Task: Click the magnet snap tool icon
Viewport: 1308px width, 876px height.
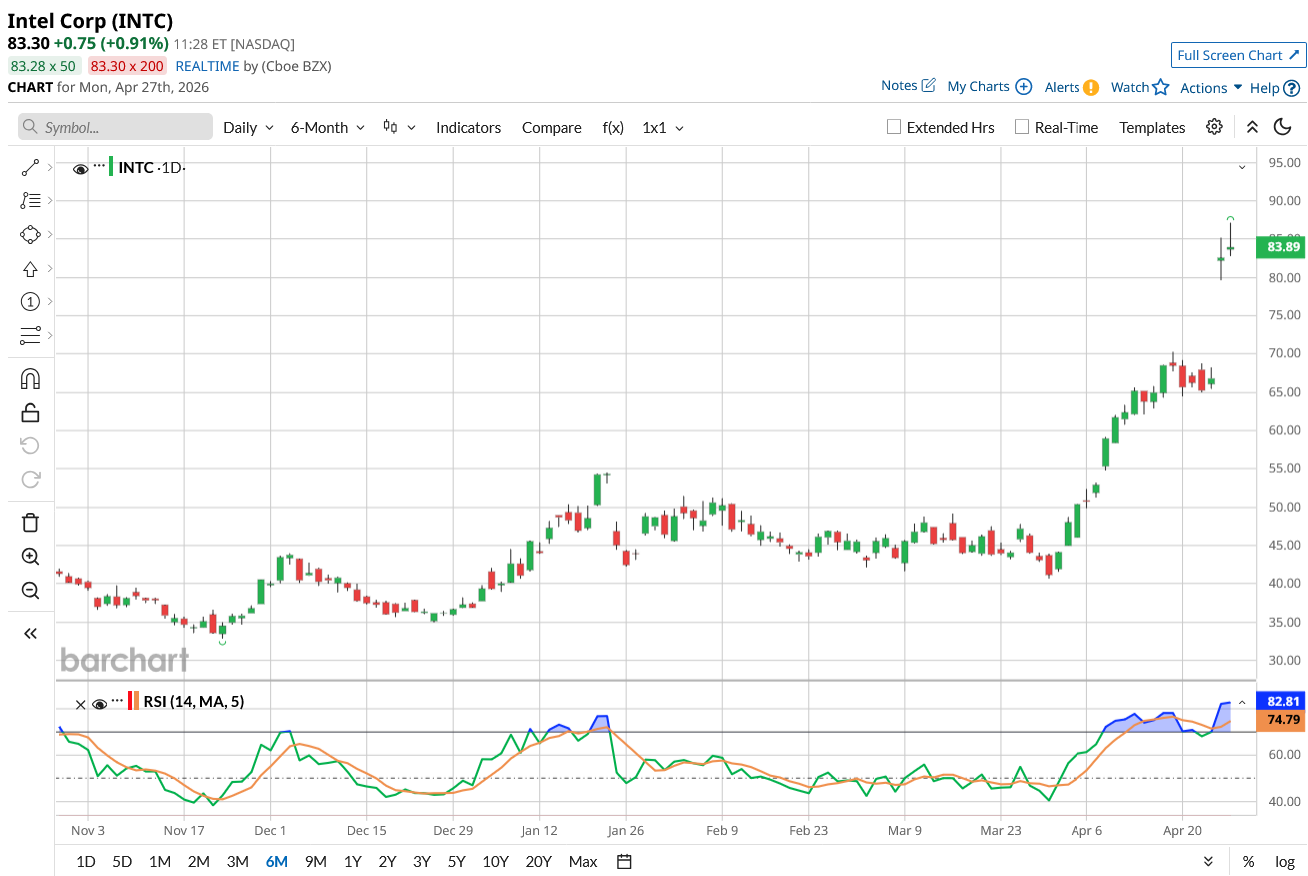Action: [x=30, y=379]
